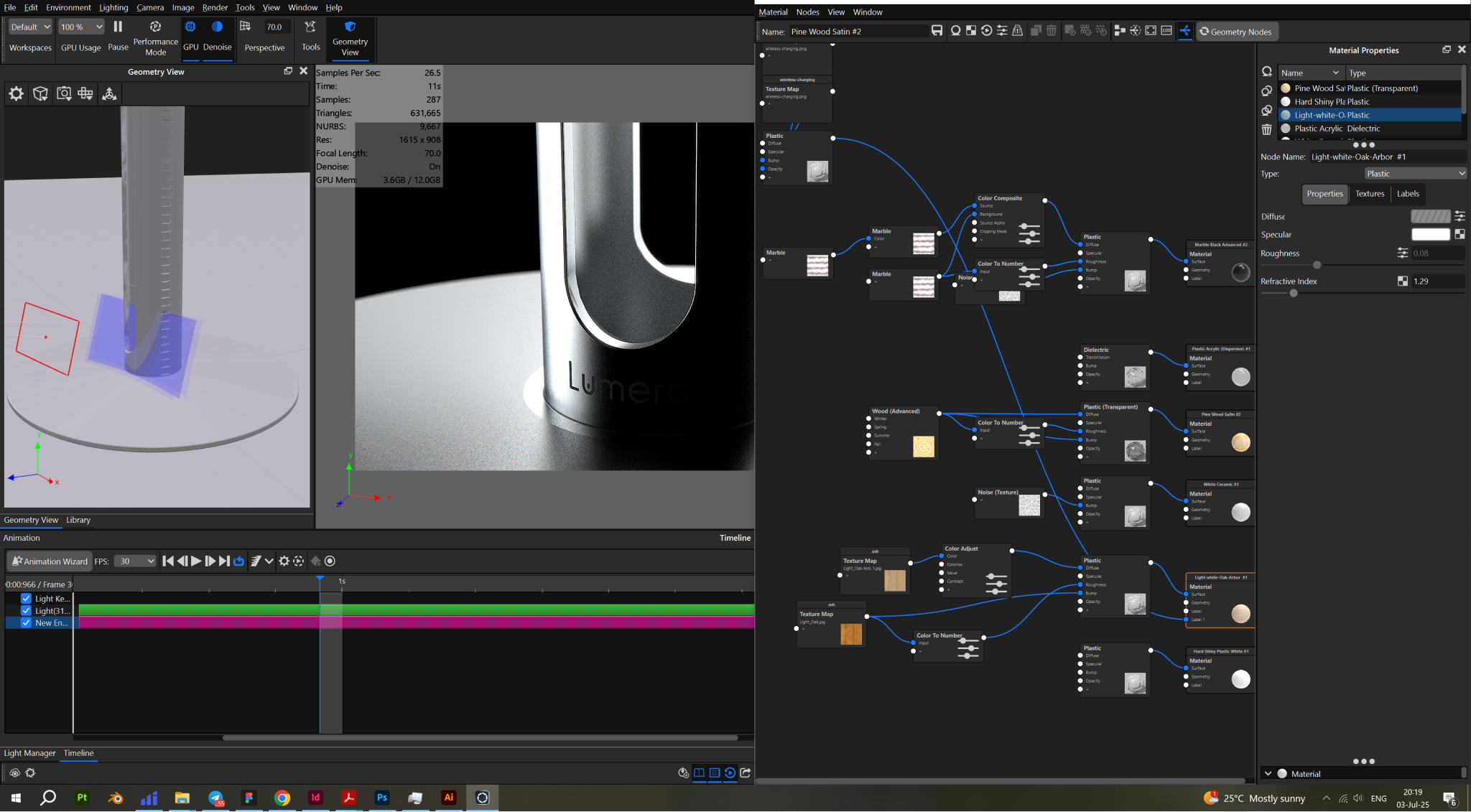Click the Geometry Nodes button

[1235, 32]
